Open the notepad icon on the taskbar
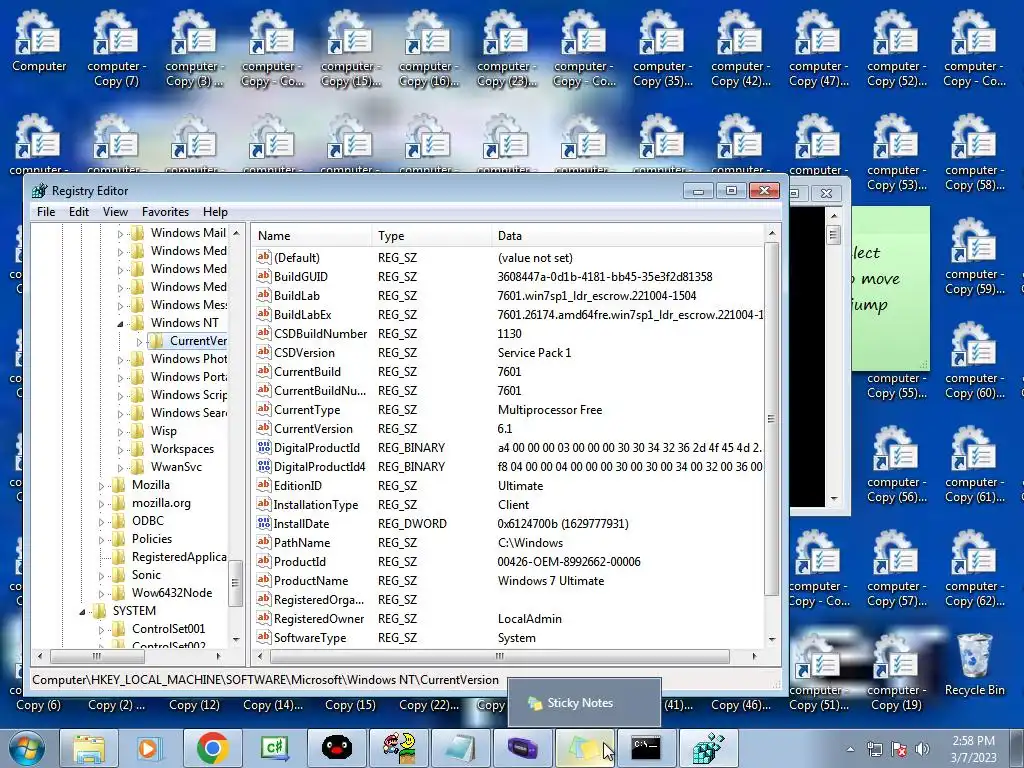 click(460, 748)
